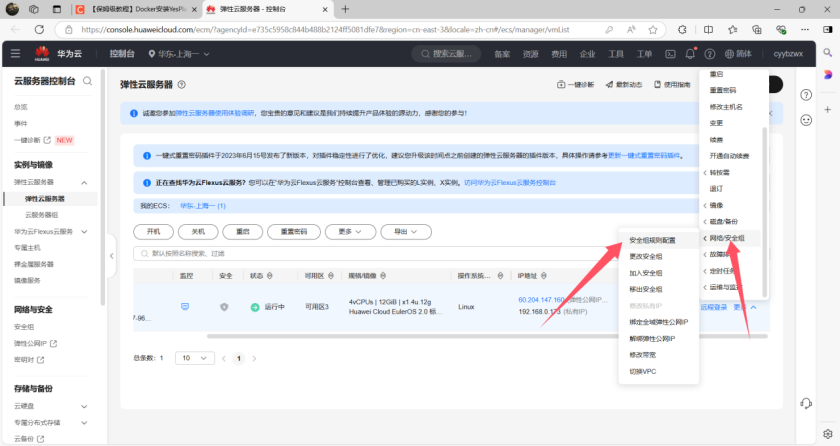Click 重置密码 button above the table
This screenshot has width=840, height=446.
click(294, 232)
